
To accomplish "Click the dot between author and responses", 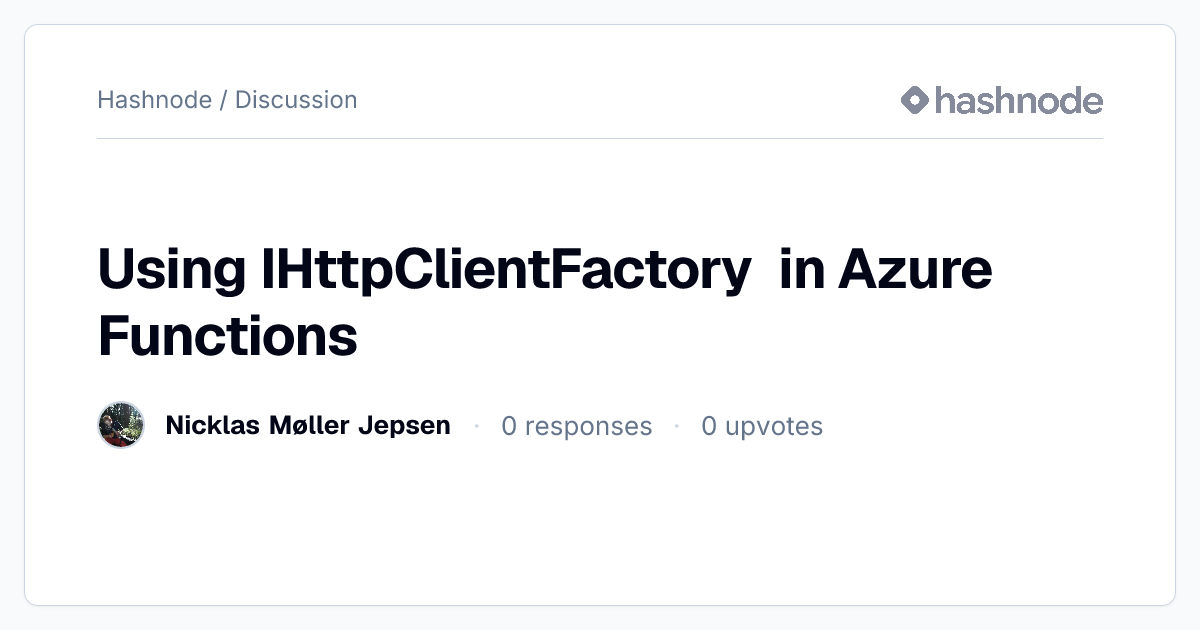I will pyautogui.click(x=476, y=426).
